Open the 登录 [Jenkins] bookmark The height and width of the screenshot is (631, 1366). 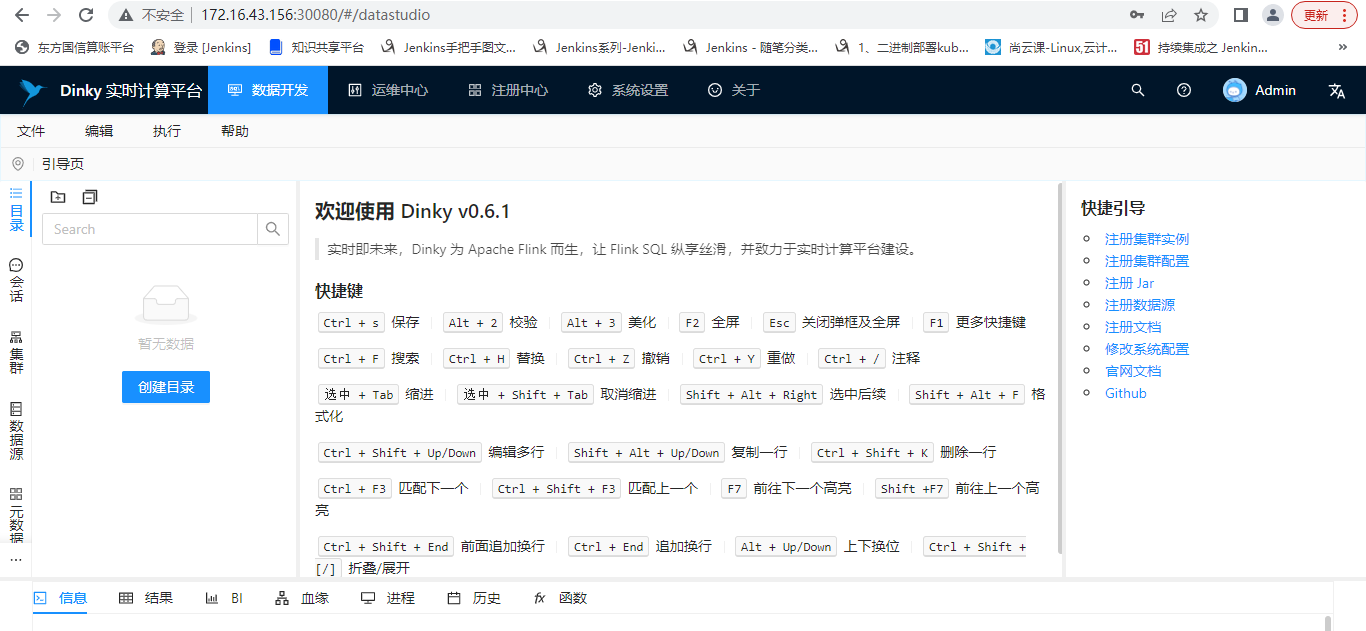(201, 47)
